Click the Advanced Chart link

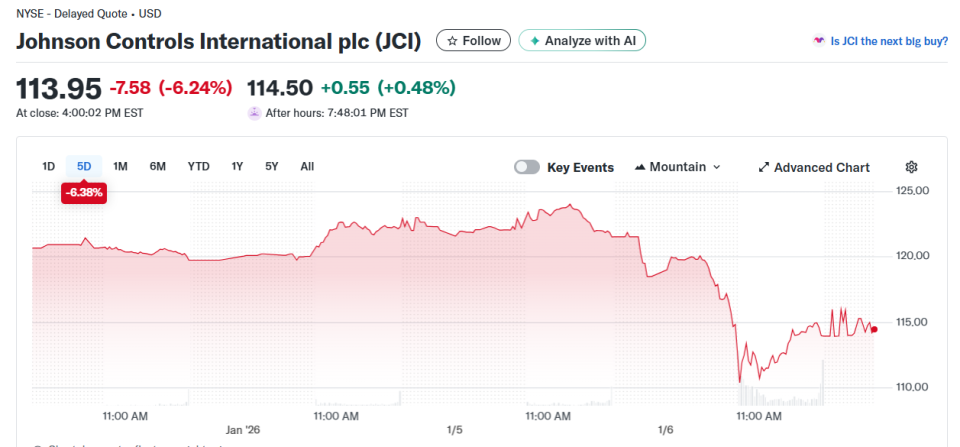(821, 167)
